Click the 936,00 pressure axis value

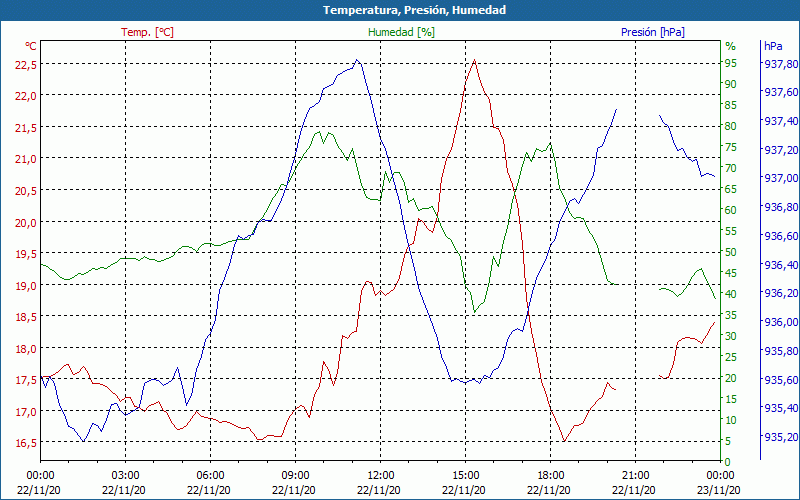point(779,322)
